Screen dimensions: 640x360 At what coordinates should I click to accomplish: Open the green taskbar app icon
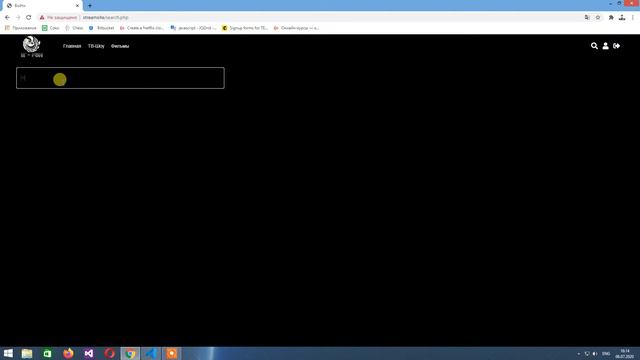pyautogui.click(x=47, y=353)
